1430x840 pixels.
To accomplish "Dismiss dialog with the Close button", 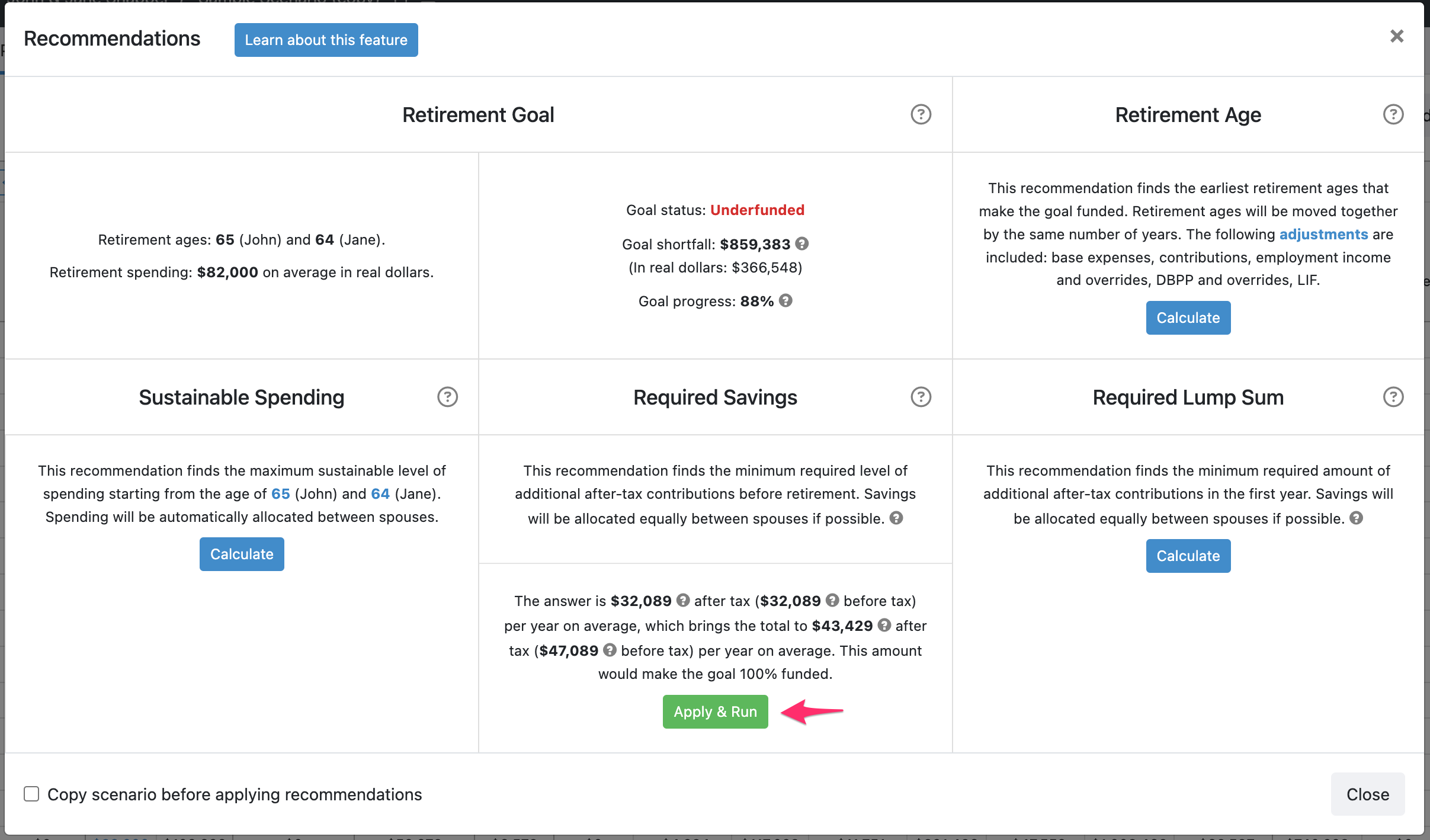I will pos(1367,794).
